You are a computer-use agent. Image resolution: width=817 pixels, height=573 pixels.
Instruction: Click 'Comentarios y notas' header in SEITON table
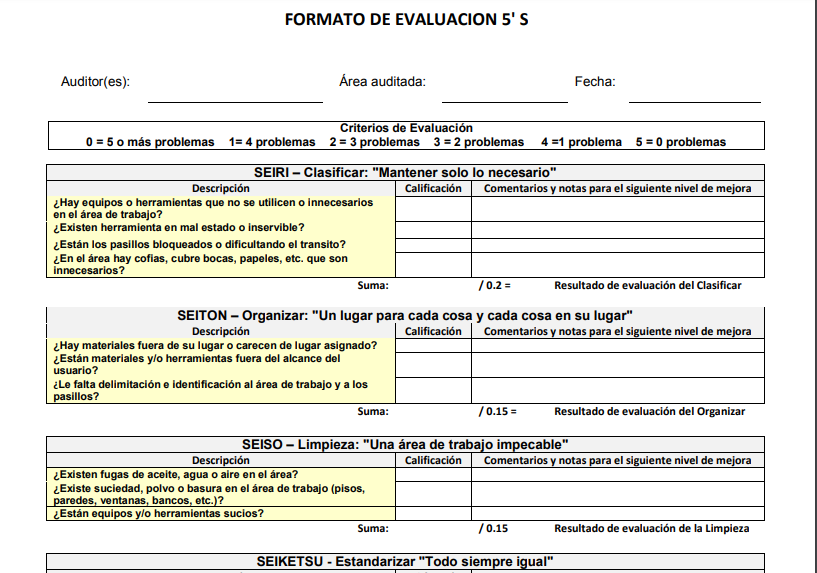617,331
